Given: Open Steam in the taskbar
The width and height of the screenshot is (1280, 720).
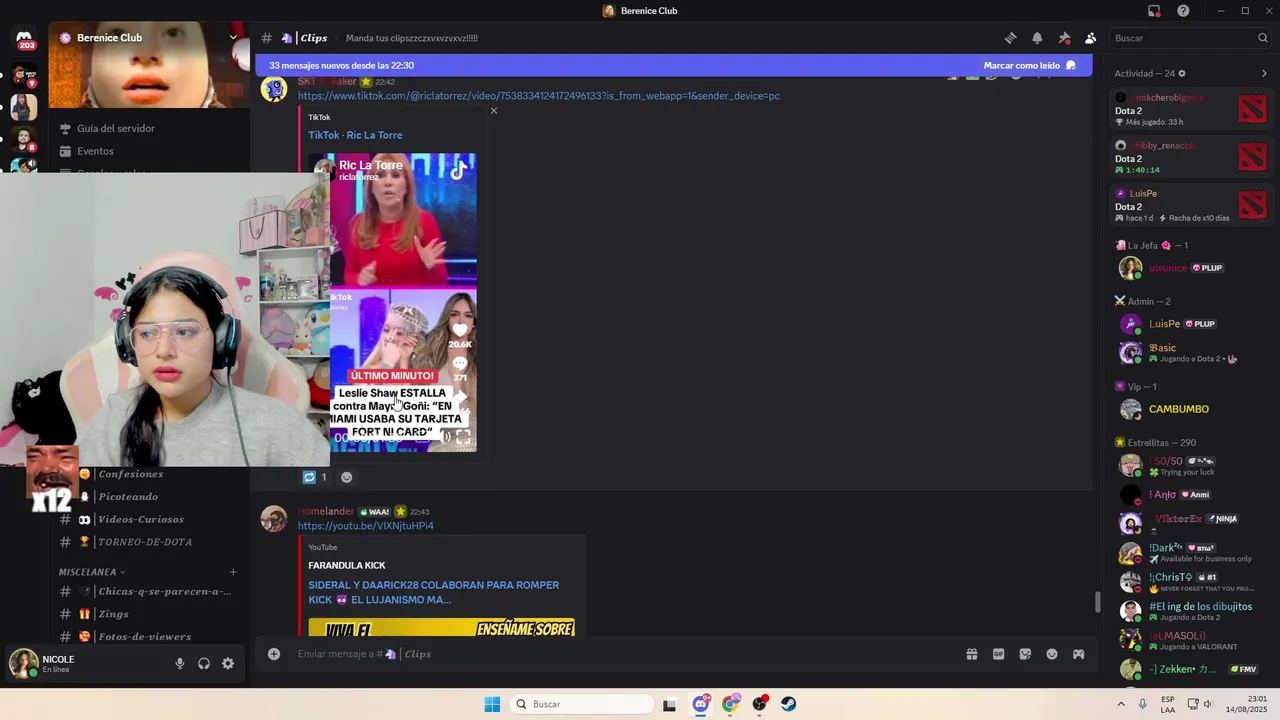Looking at the screenshot, I should pyautogui.click(x=789, y=704).
